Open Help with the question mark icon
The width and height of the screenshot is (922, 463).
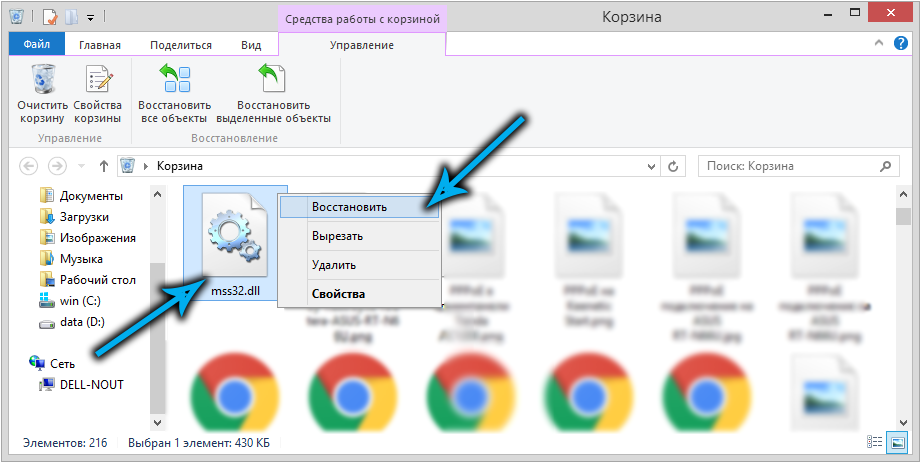point(900,43)
